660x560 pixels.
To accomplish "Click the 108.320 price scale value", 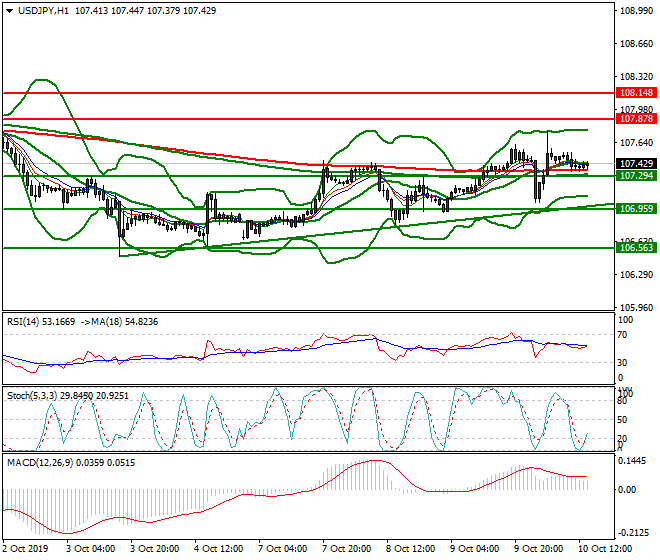I will coord(636,77).
